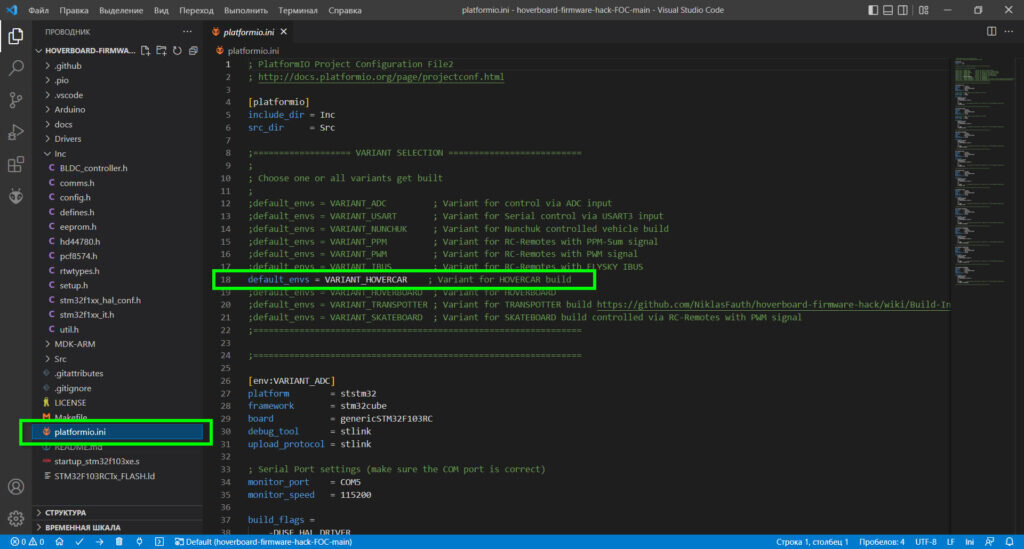Expand the docs folder
1024x549 pixels.
(118, 124)
